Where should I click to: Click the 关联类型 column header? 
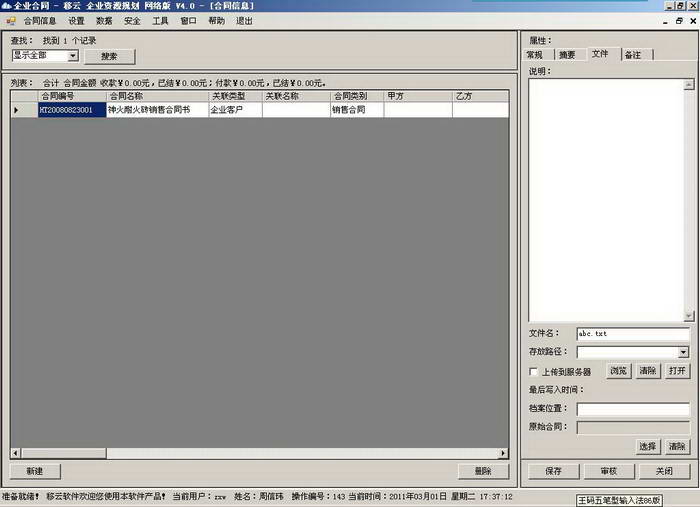pos(235,96)
